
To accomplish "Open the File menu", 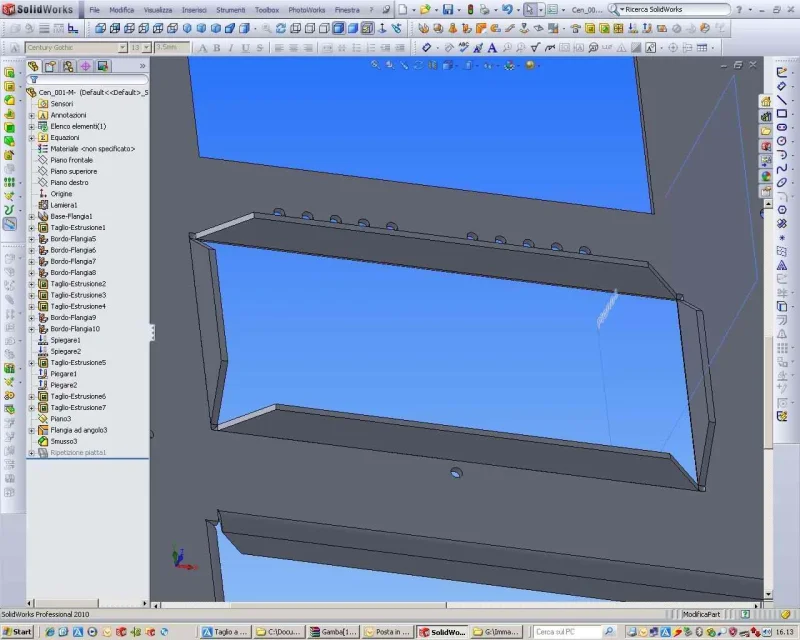I will 94,10.
